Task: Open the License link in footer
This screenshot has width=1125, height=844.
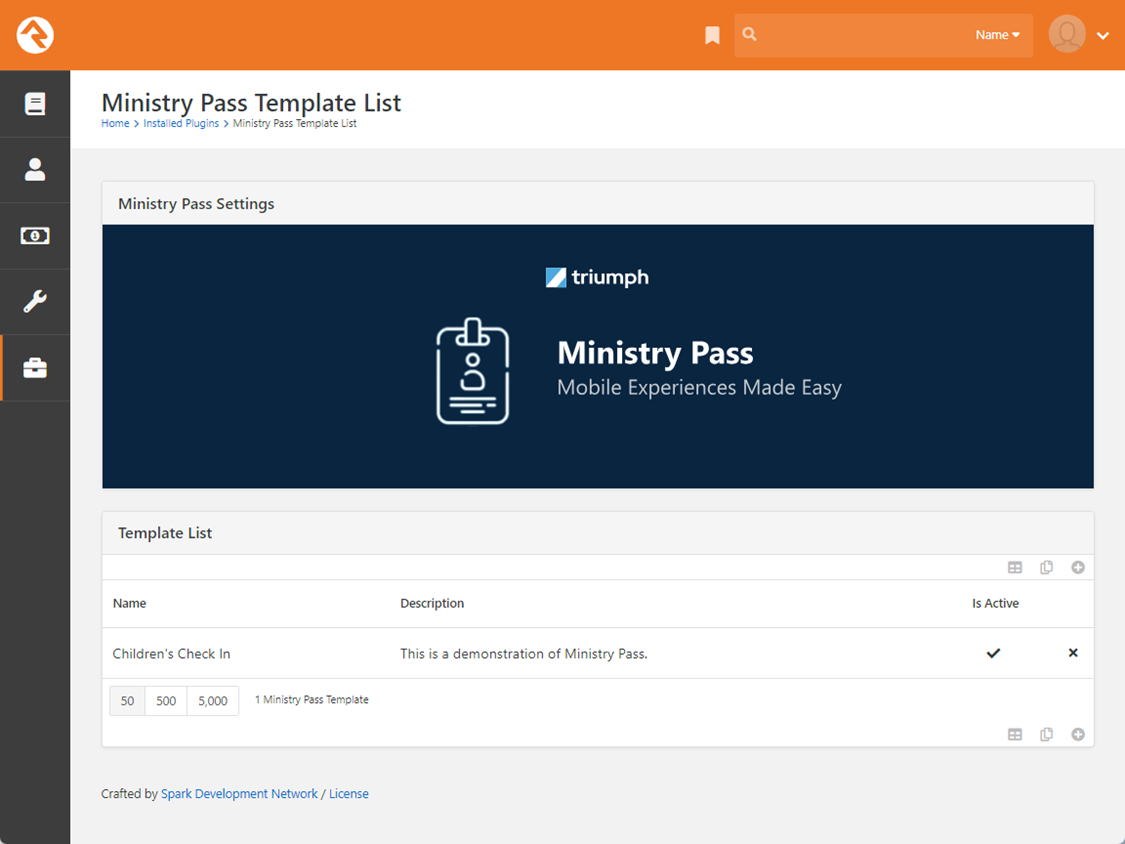Action: click(349, 794)
